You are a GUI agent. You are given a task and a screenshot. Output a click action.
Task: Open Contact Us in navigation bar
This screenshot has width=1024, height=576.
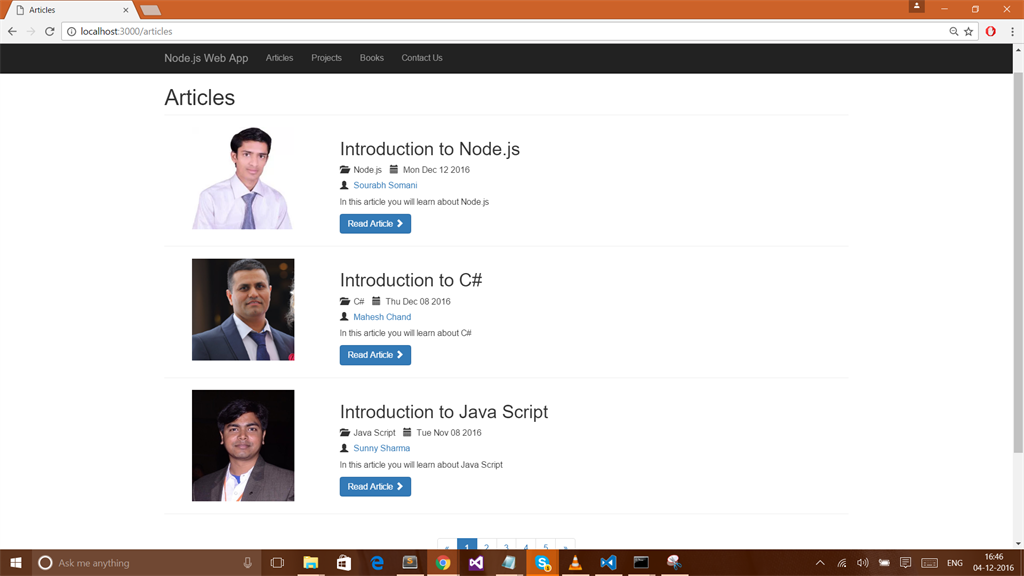(x=422, y=58)
